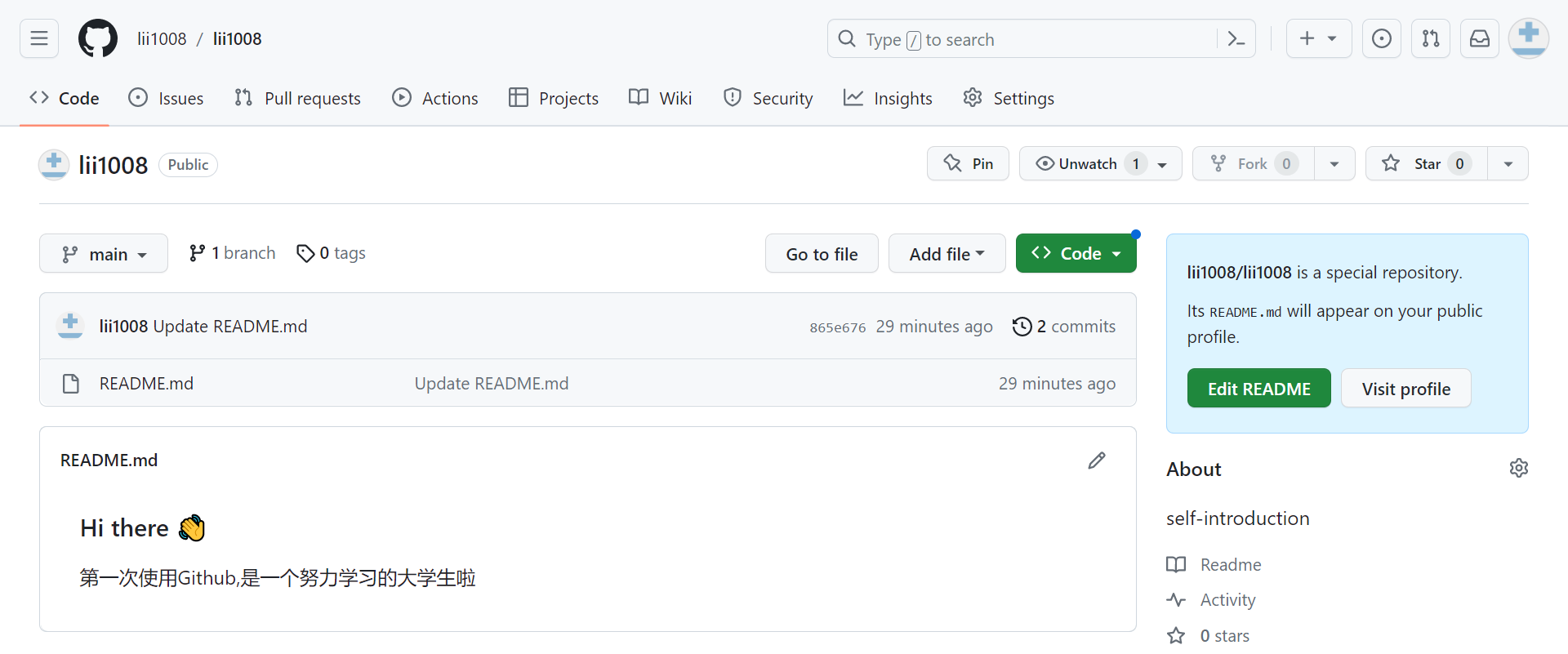Viewport: 1568px width, 654px height.
Task: Unwatch the repository notifications
Action: click(1087, 163)
